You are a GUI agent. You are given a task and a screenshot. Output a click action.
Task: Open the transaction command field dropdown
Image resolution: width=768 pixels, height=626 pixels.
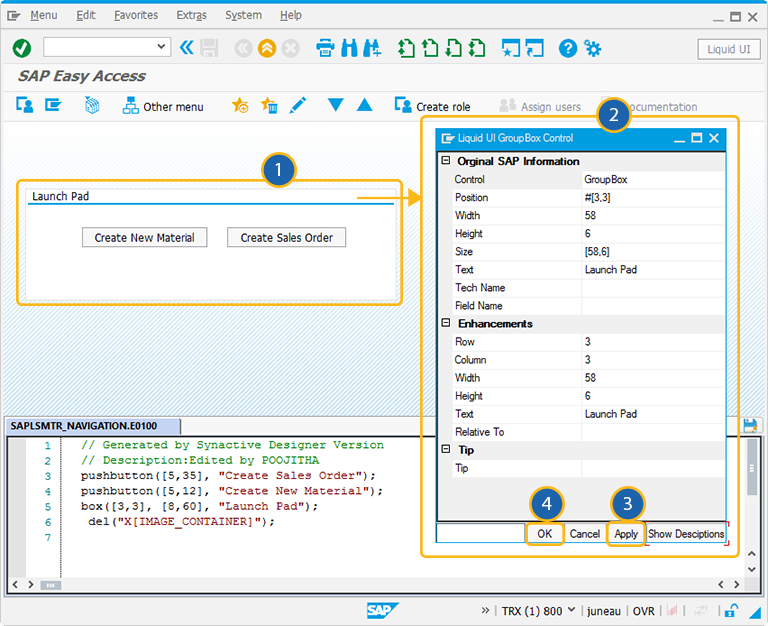[x=161, y=47]
